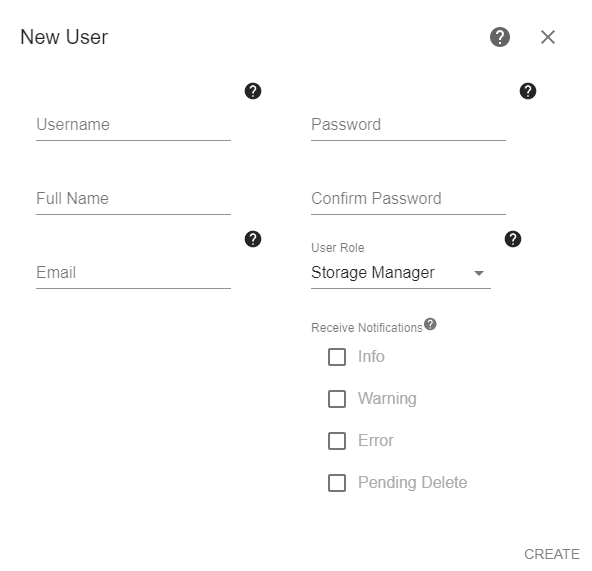Click the CREATE button
The width and height of the screenshot is (592, 571).
point(552,554)
